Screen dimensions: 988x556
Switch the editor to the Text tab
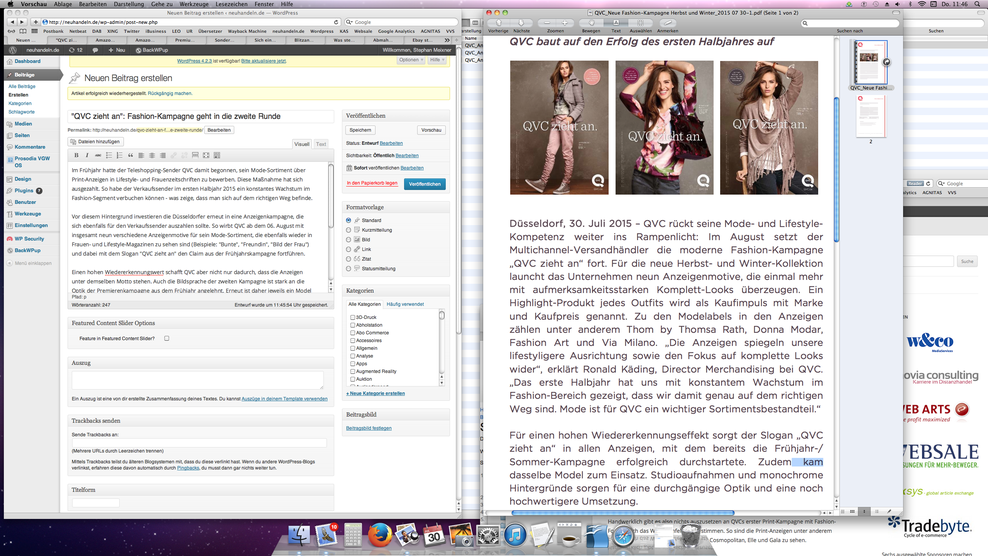[321, 144]
